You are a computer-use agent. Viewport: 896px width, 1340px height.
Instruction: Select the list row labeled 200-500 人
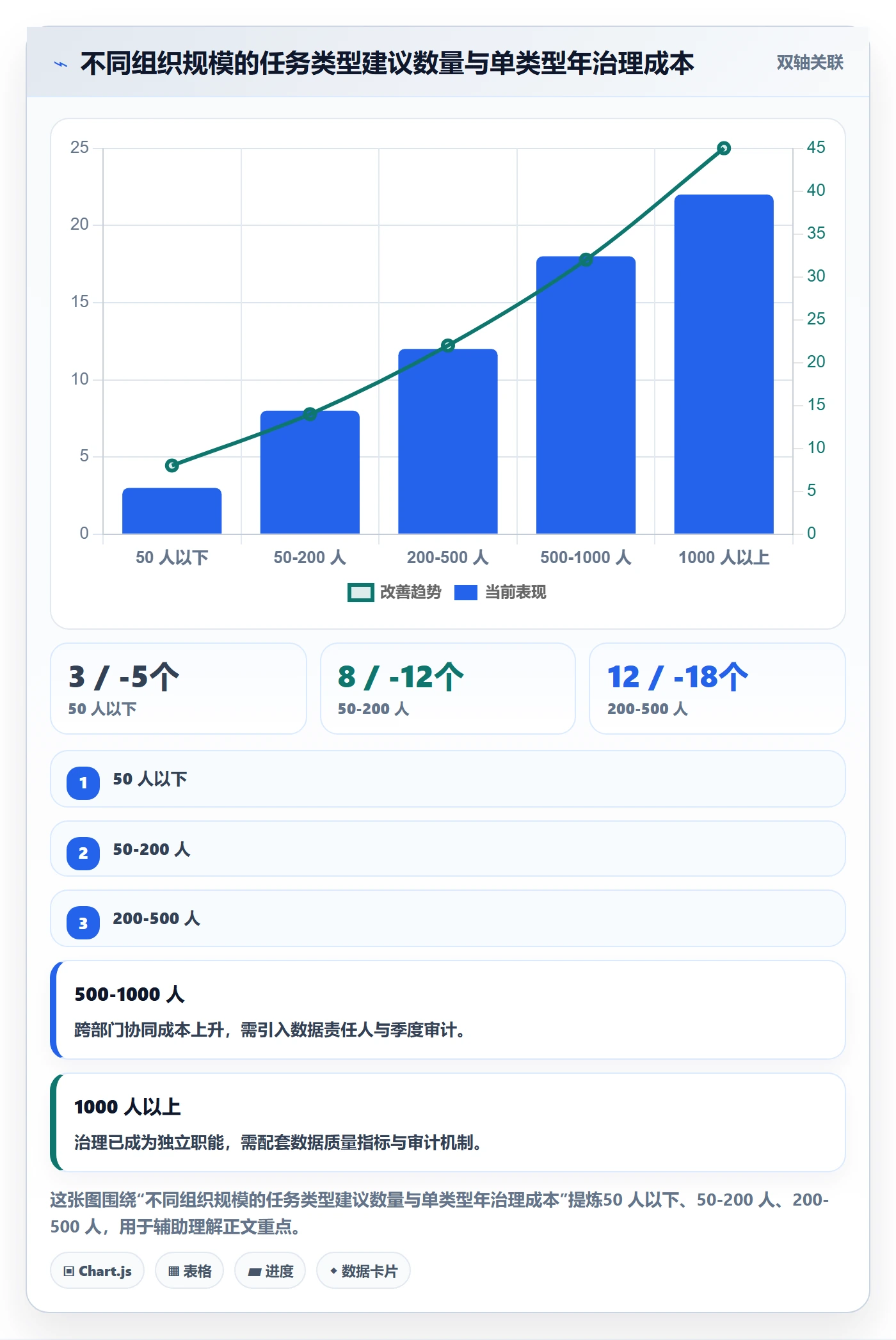coord(448,919)
